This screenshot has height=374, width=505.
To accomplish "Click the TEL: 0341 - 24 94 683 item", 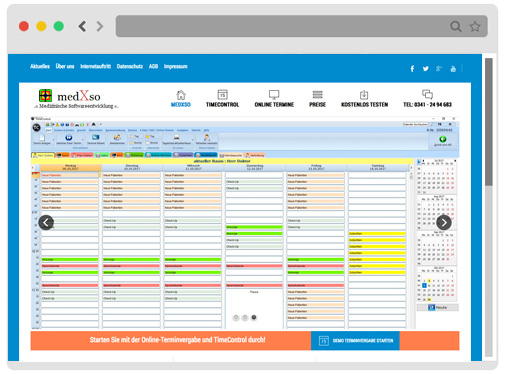I will pyautogui.click(x=427, y=99).
